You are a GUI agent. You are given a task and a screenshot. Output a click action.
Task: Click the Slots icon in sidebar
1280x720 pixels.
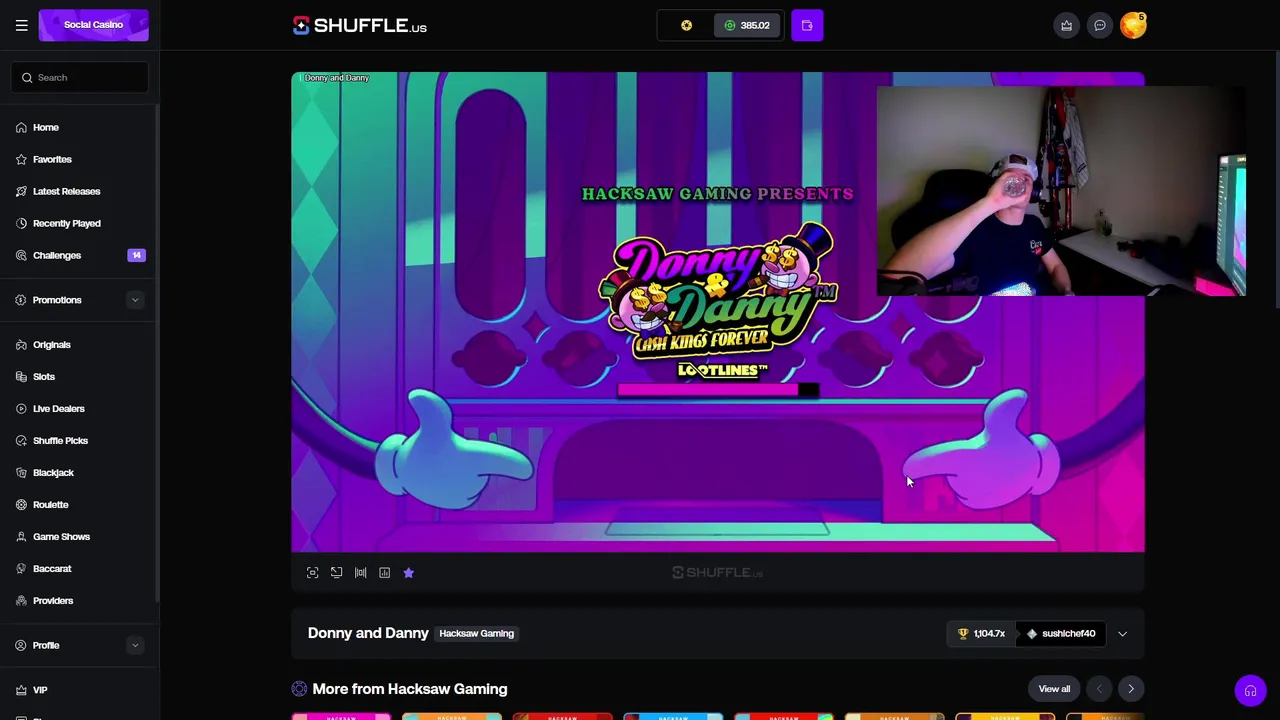pyautogui.click(x=21, y=376)
